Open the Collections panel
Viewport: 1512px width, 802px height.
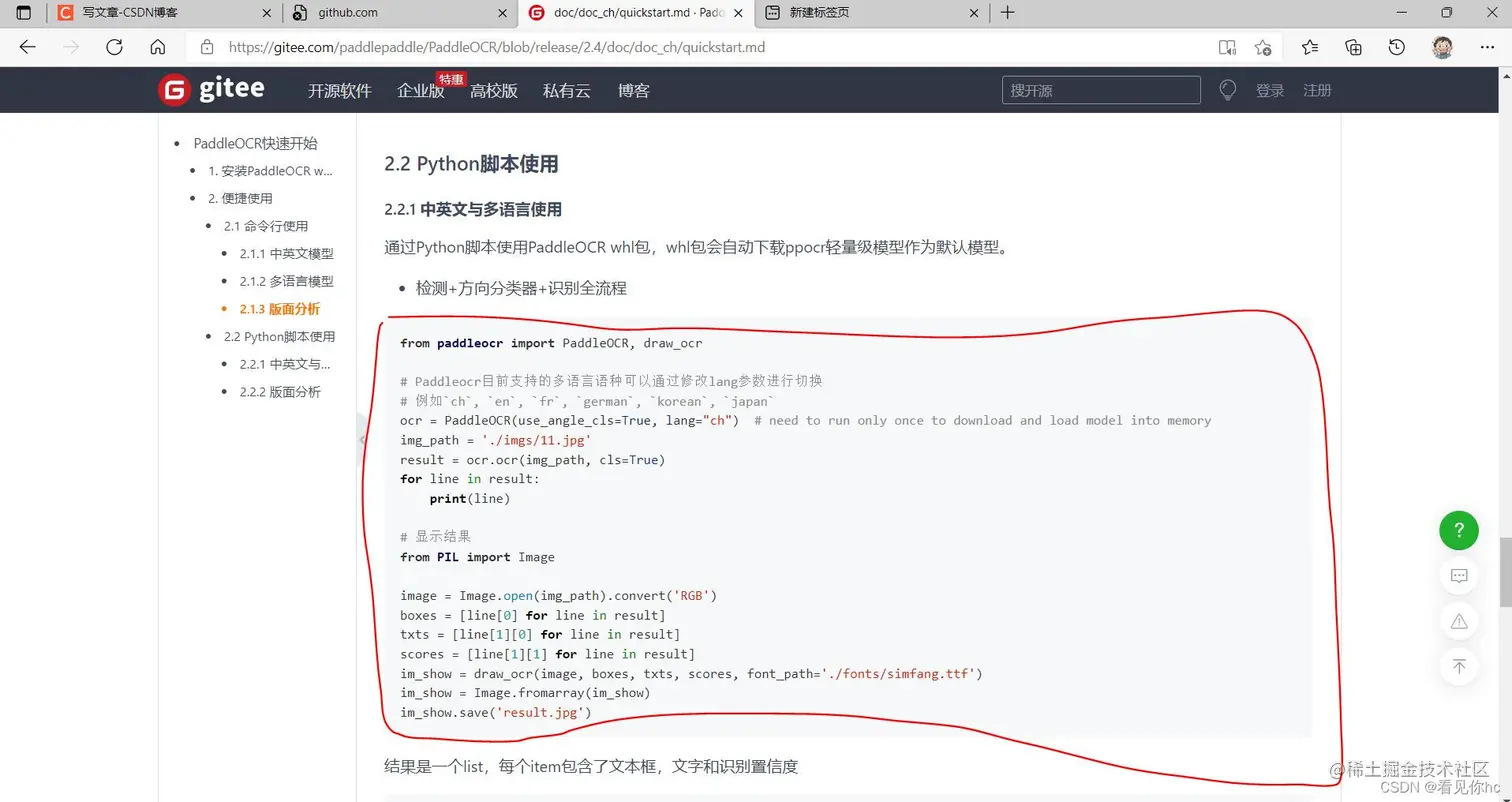pos(1353,47)
